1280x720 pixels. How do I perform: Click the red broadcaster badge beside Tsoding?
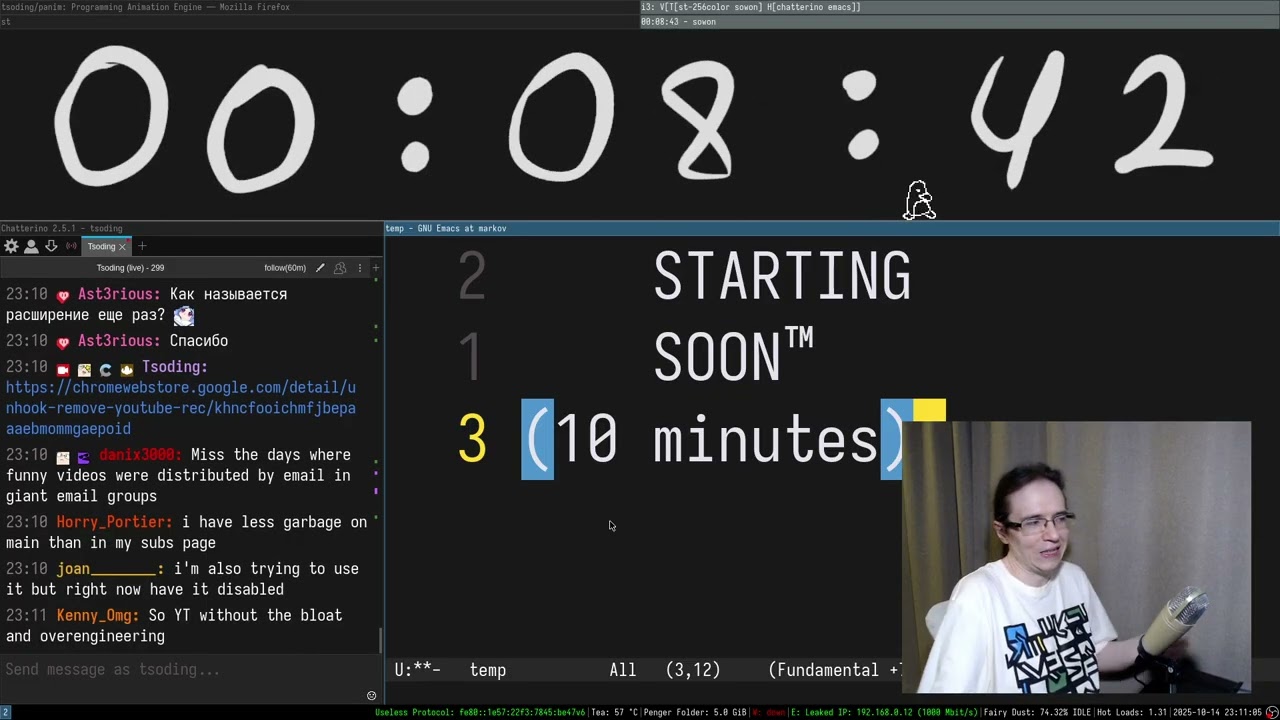[63, 369]
